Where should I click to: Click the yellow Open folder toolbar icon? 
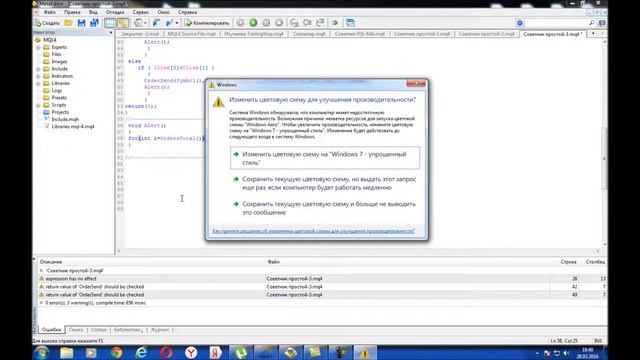pyautogui.click(x=69, y=23)
